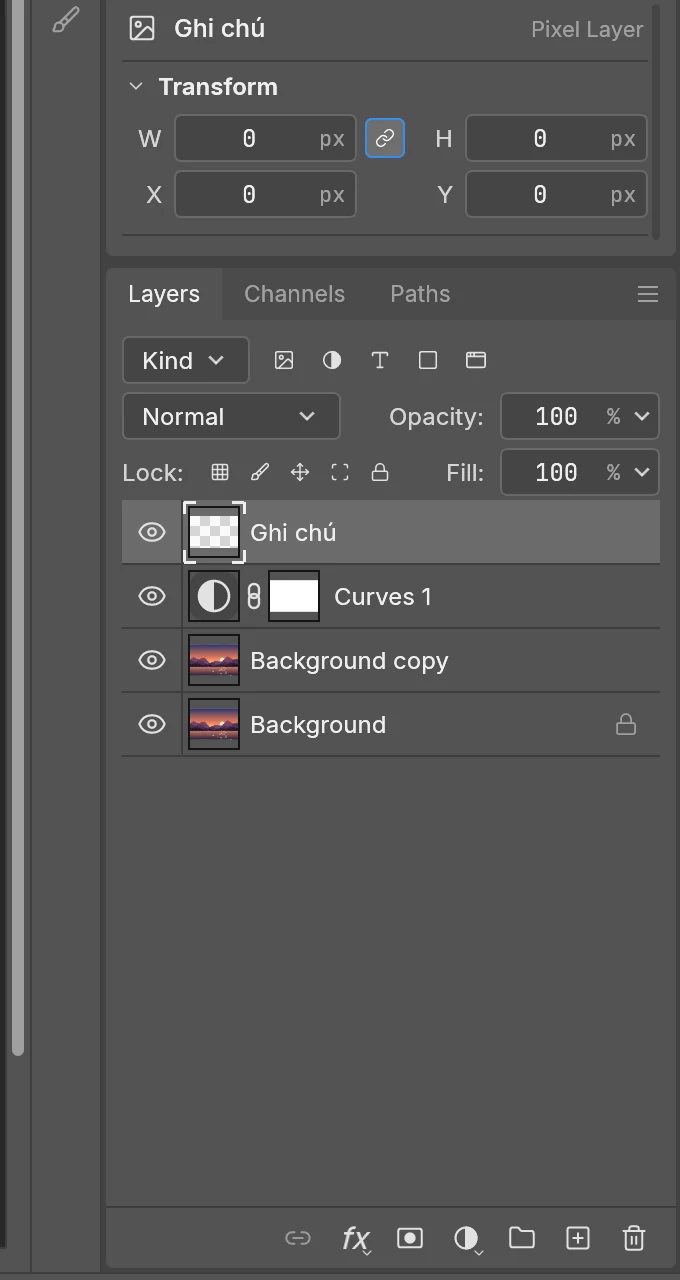Lock transparent pixels
680x1280 pixels.
220,472
